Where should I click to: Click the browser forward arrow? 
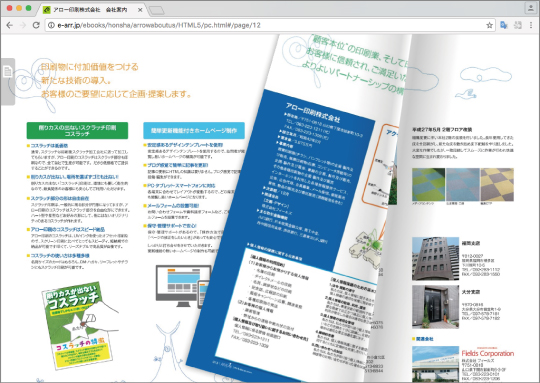click(x=23, y=25)
